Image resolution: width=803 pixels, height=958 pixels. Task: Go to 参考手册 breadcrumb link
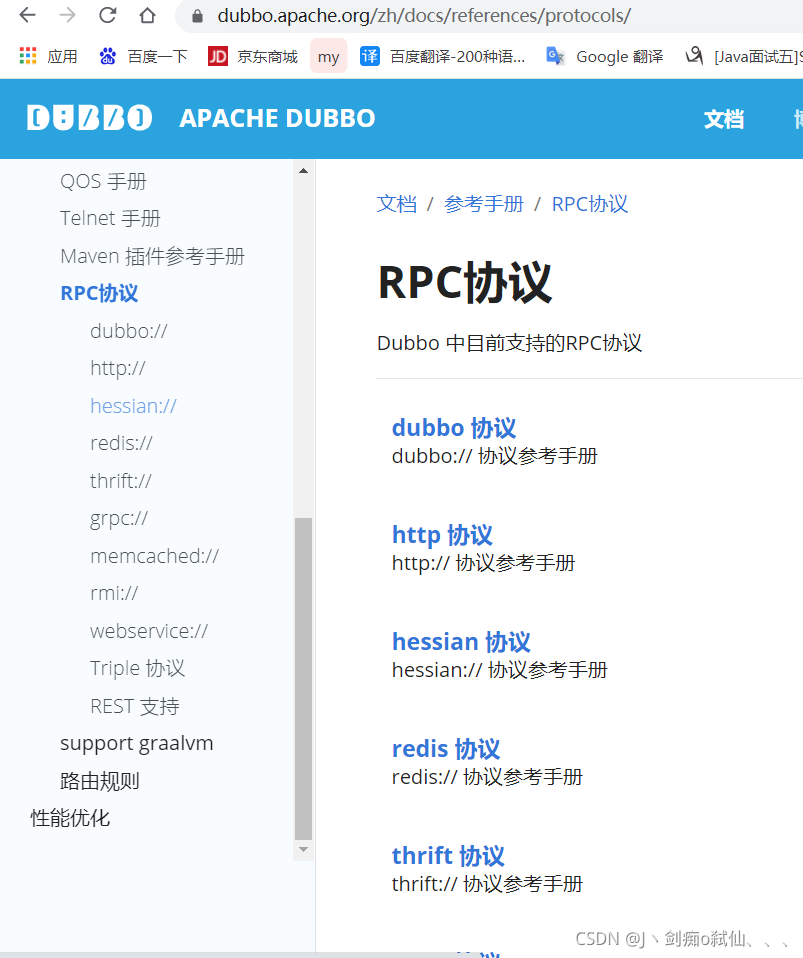pos(483,204)
